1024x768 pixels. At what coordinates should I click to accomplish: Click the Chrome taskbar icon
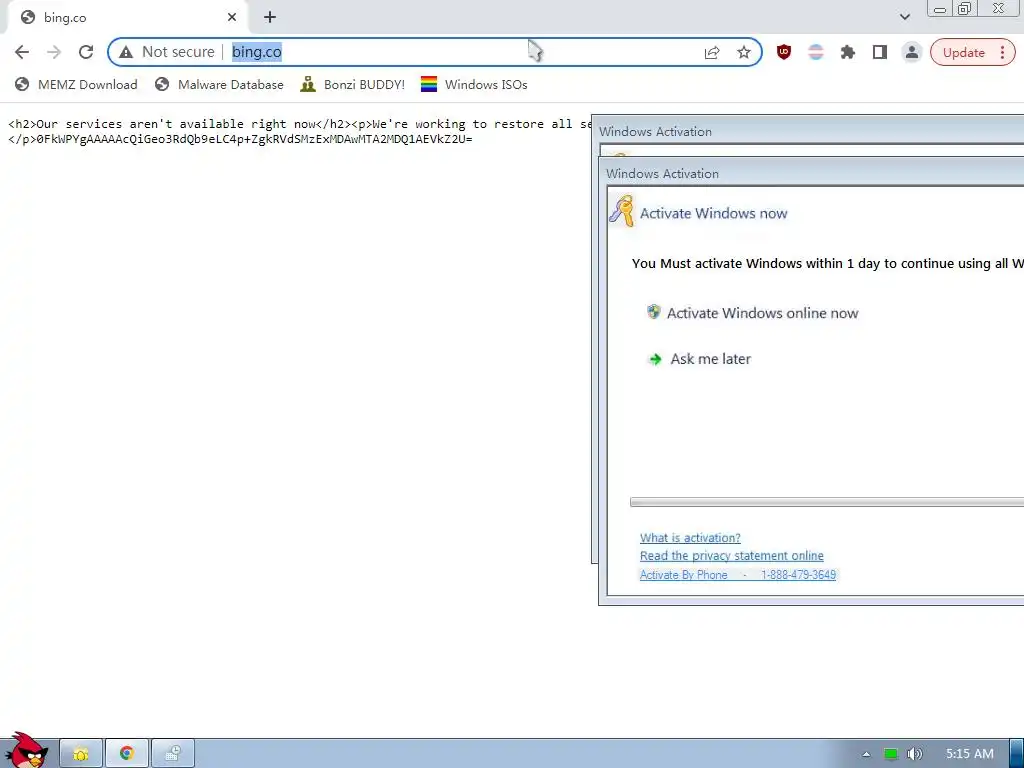[x=127, y=754]
